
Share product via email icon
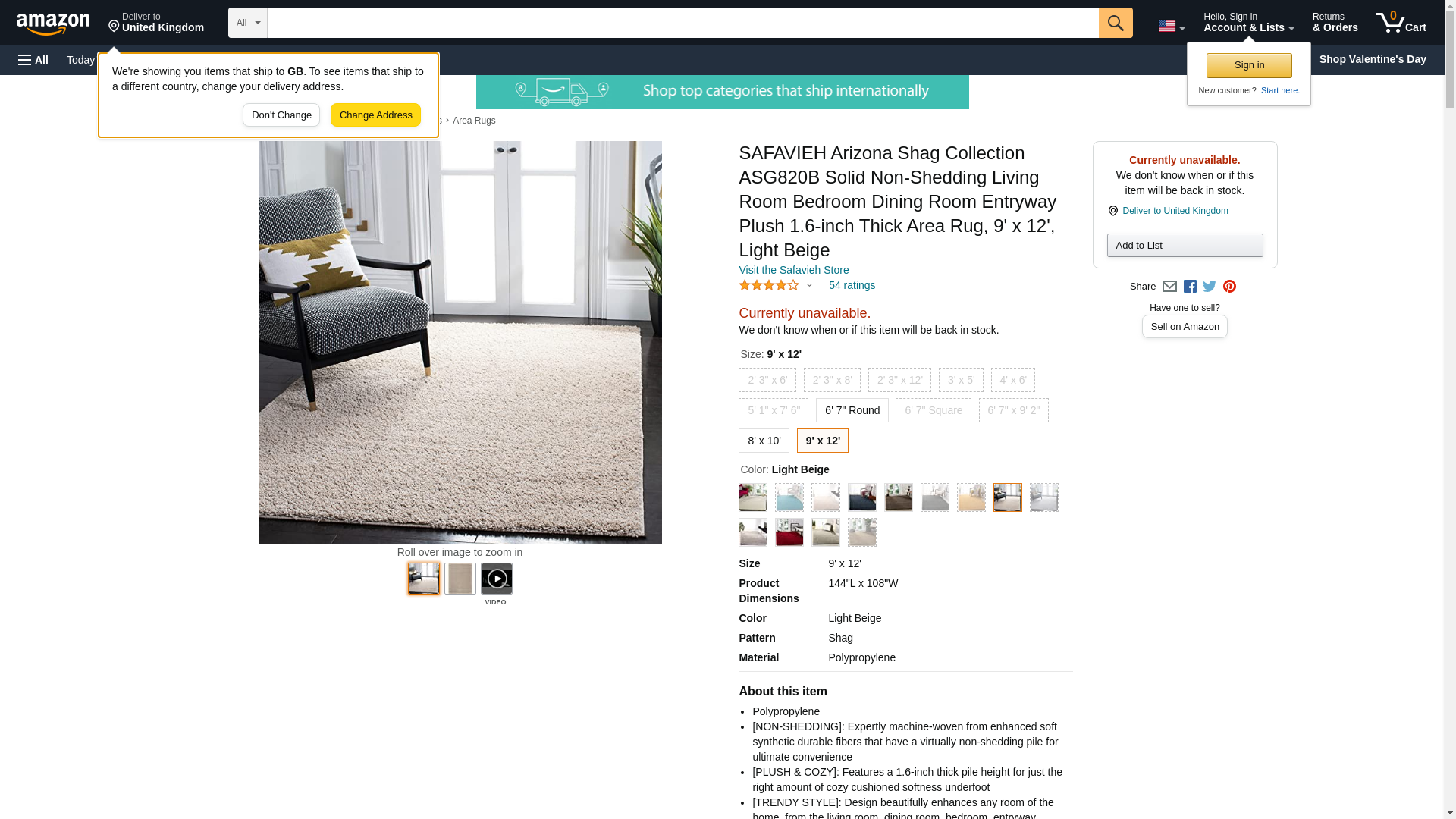(x=1169, y=287)
